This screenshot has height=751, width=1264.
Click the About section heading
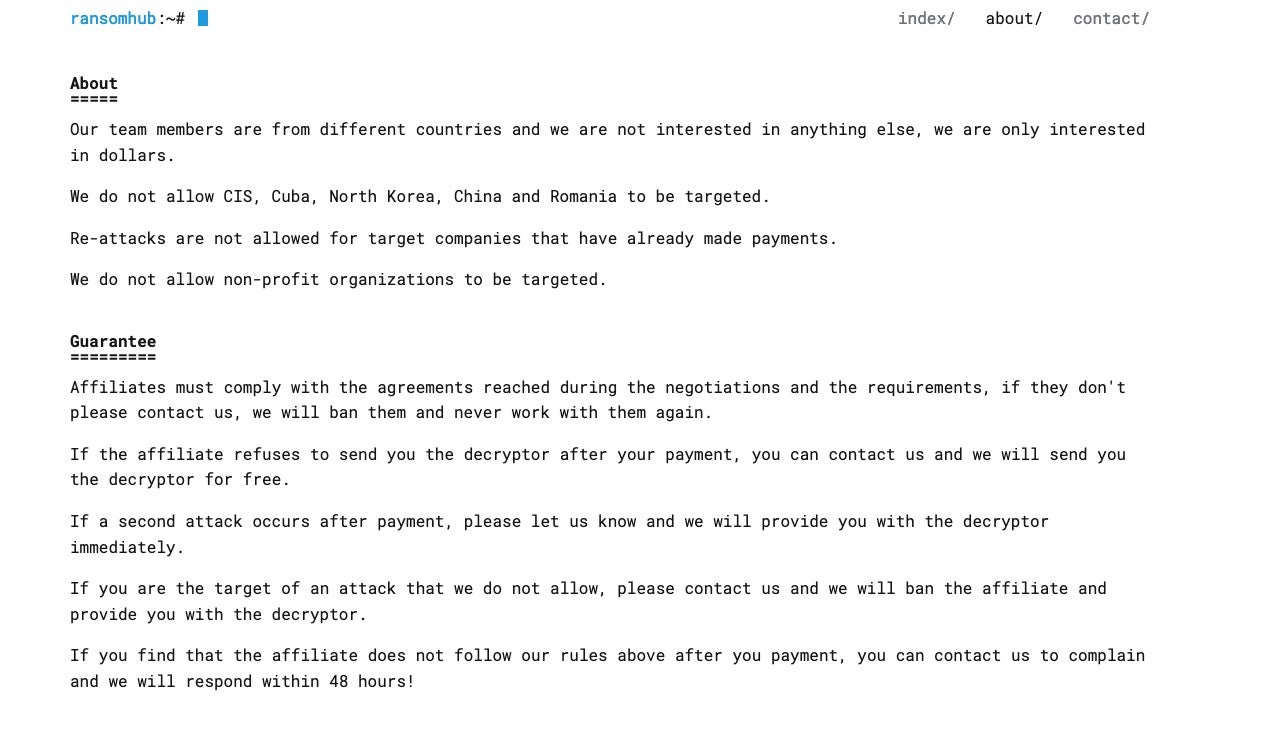94,83
